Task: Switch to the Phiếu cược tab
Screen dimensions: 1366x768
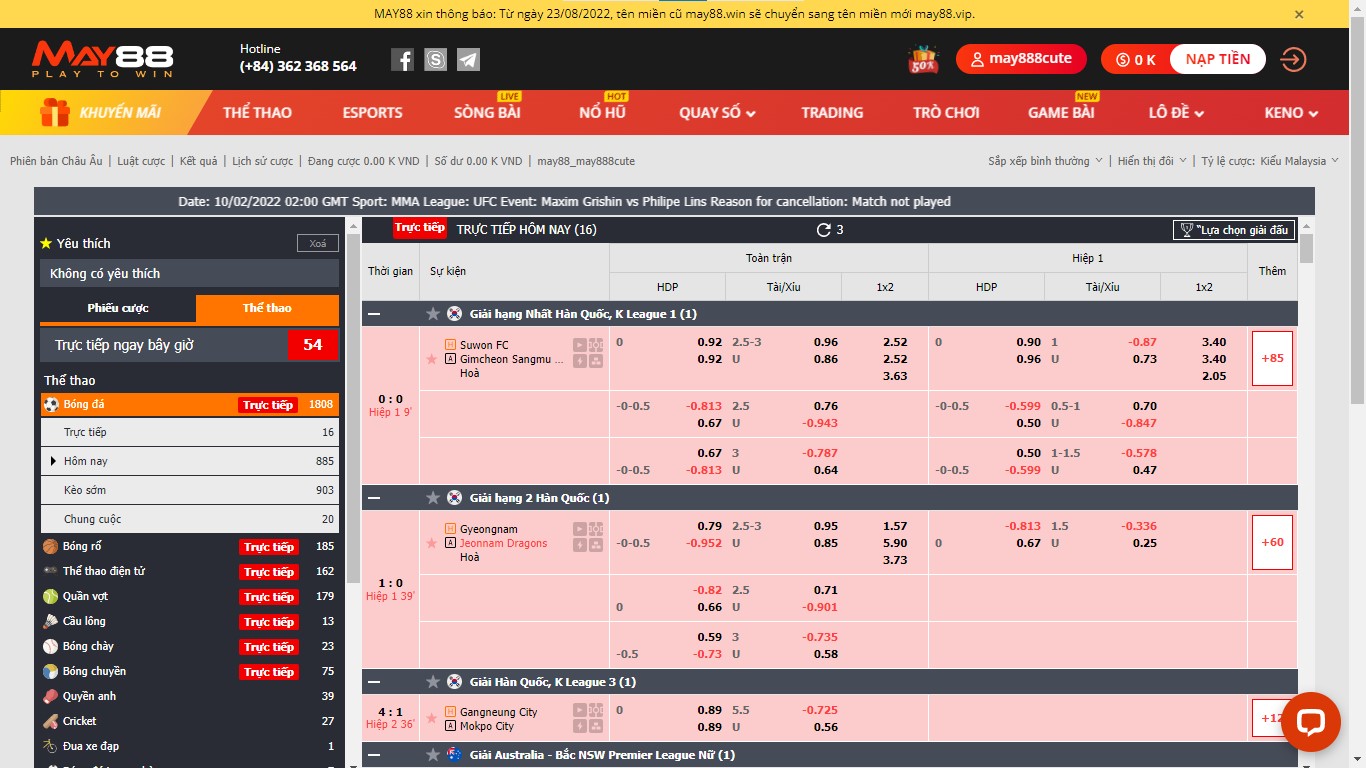Action: click(x=118, y=309)
